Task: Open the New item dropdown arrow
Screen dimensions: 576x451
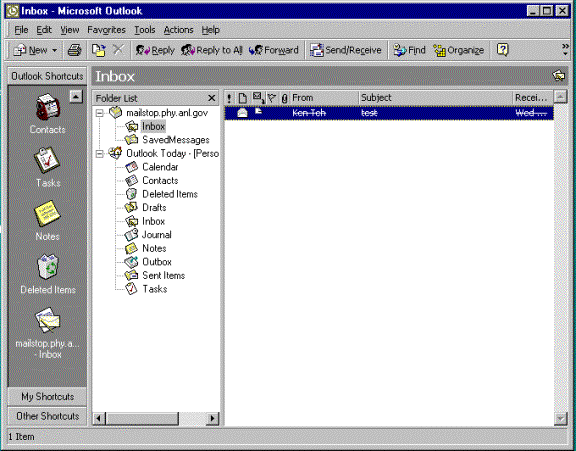Action: click(x=54, y=50)
